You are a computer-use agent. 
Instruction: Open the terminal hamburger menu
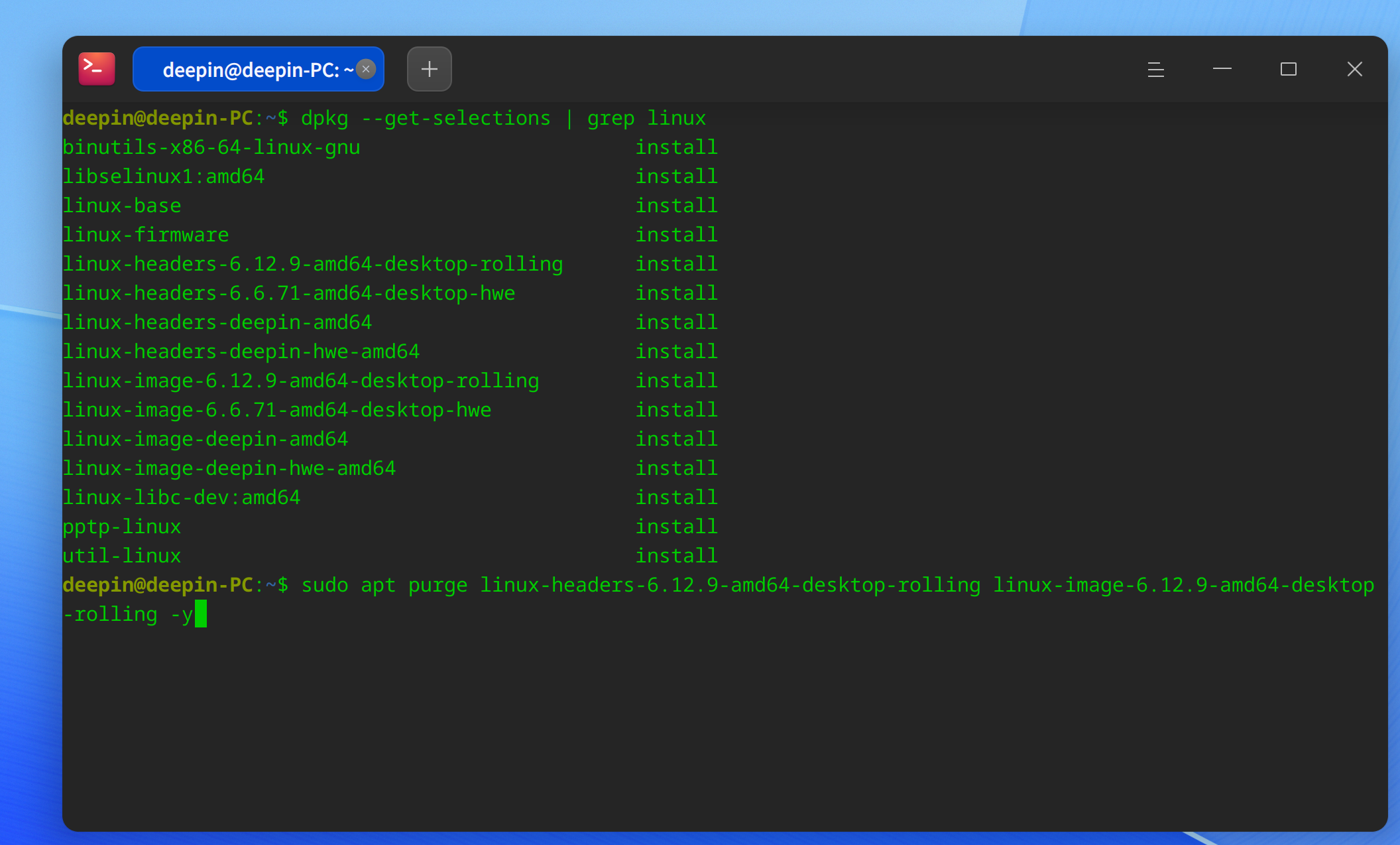(x=1155, y=69)
